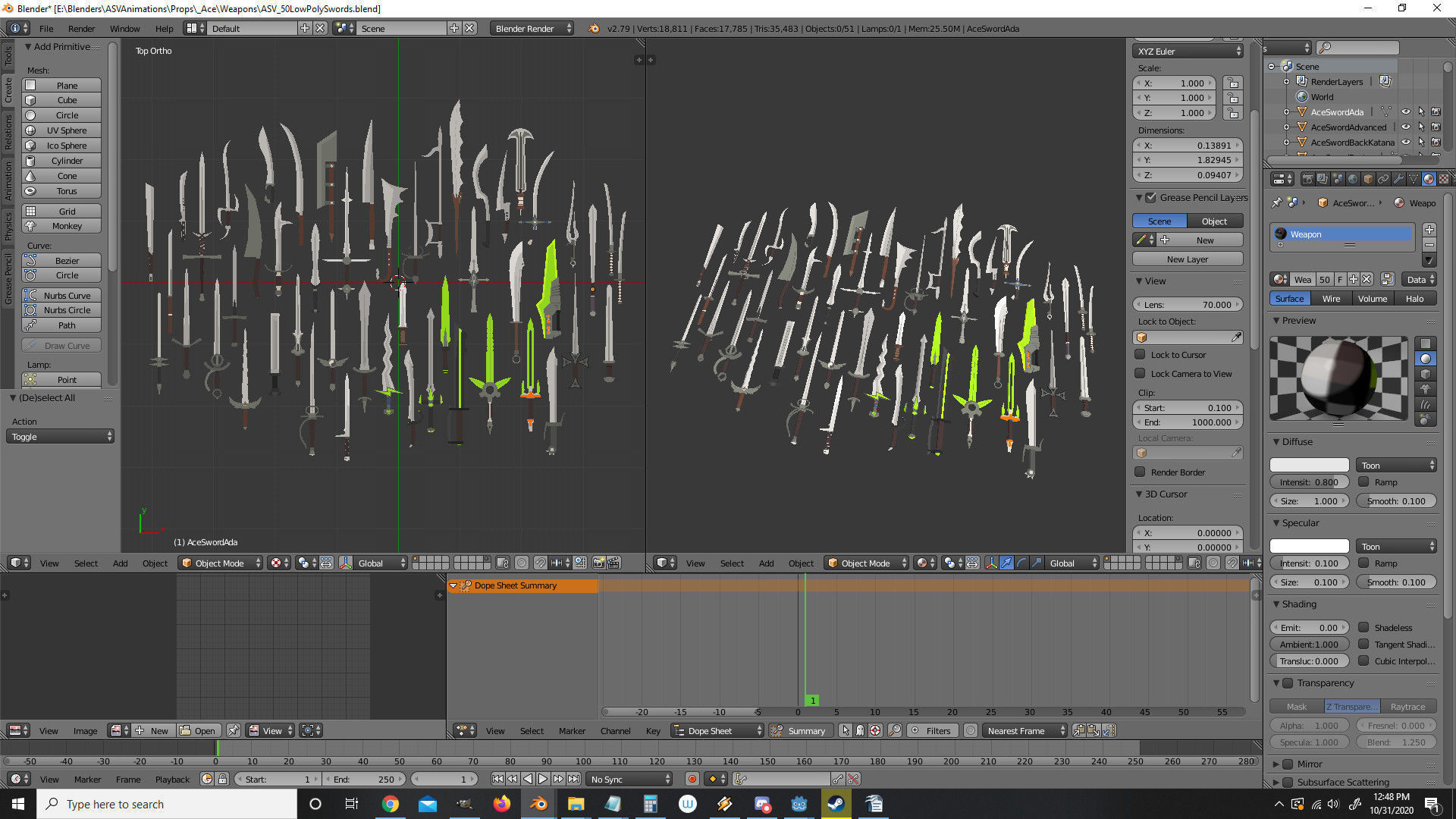The image size is (1456, 819).
Task: Collapse the Specular material panel
Action: coord(1276,523)
